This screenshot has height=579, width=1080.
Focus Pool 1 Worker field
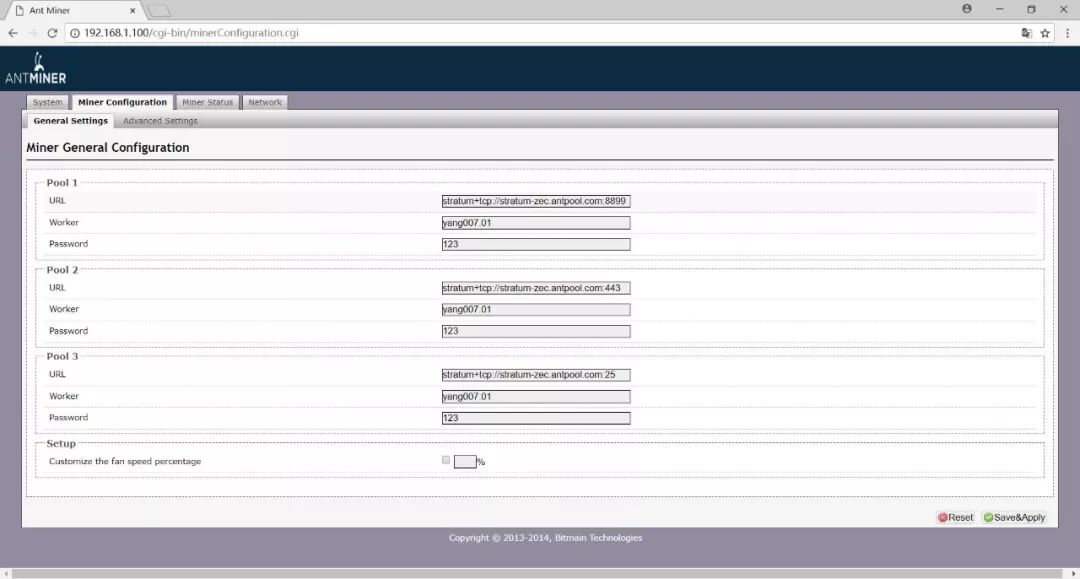pos(536,222)
